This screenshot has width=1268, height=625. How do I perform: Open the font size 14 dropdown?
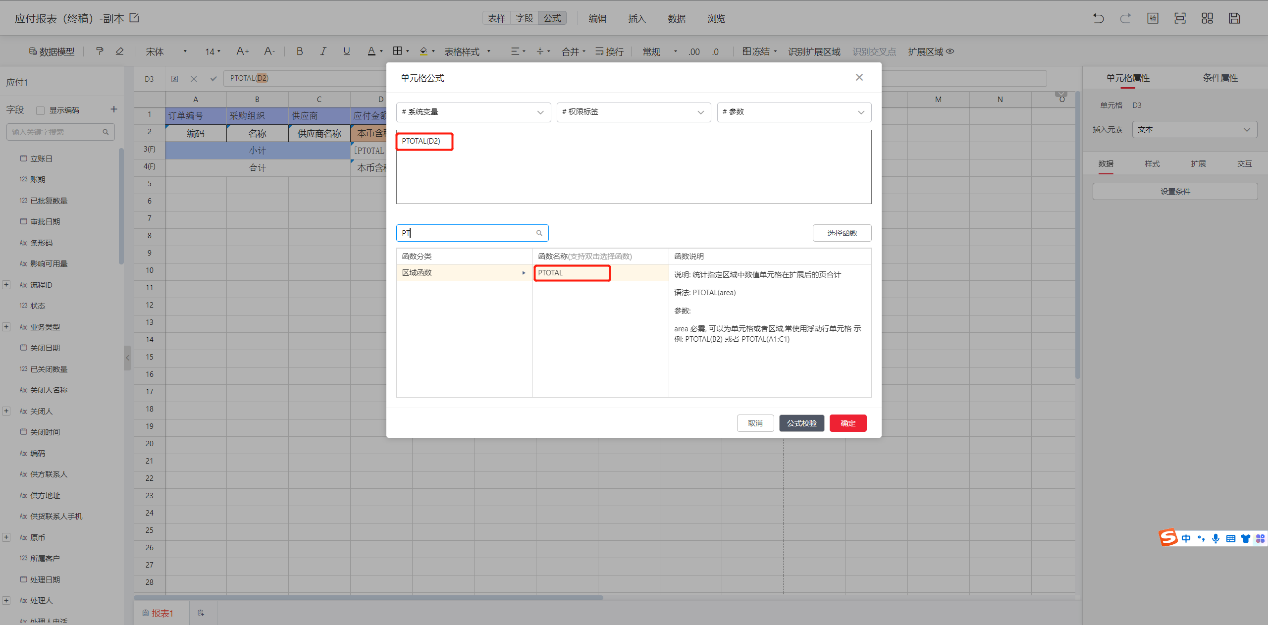[215, 51]
